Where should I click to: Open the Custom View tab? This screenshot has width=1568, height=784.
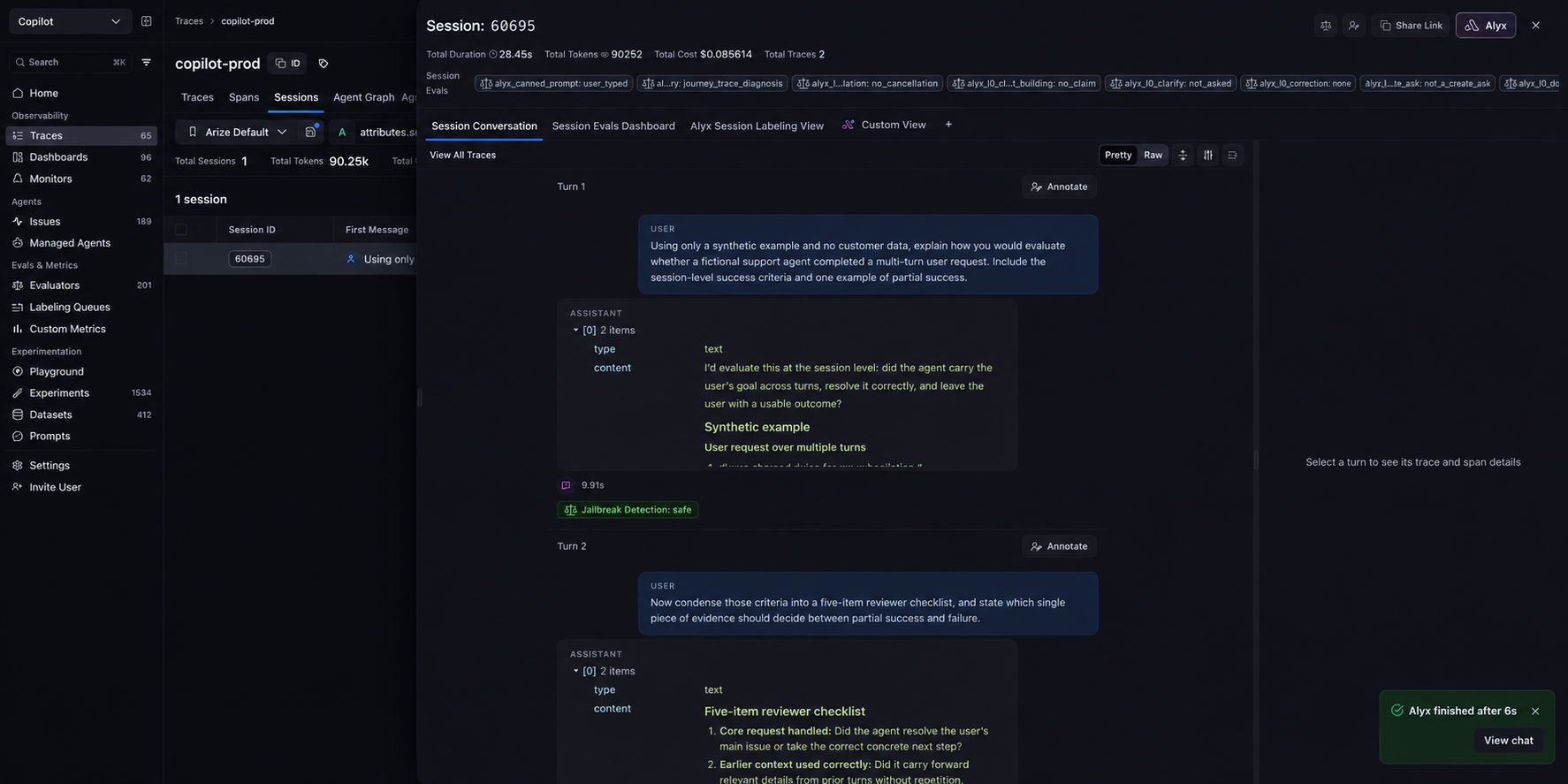(x=884, y=125)
